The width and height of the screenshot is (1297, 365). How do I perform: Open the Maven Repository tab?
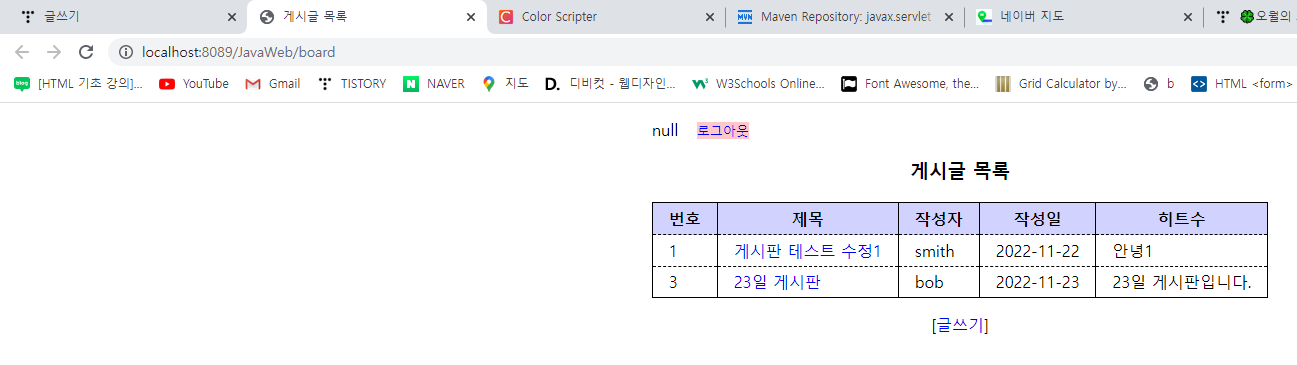[x=845, y=17]
